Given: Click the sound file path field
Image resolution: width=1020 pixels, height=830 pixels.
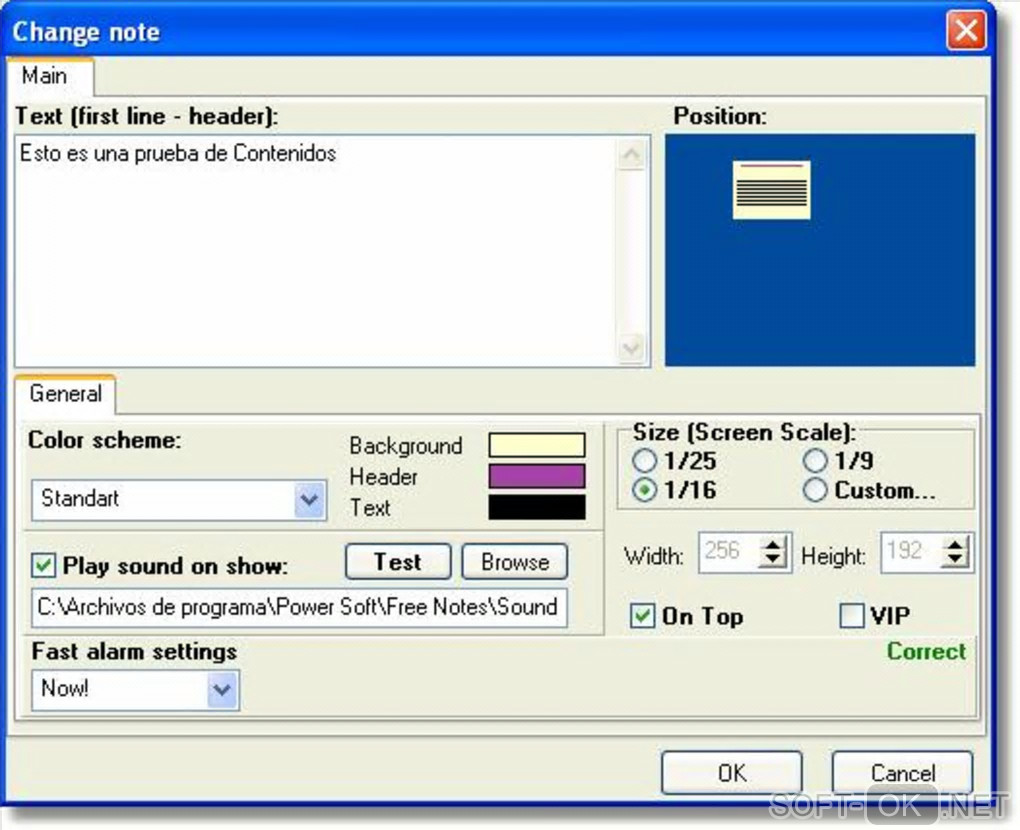Looking at the screenshot, I should coord(299,608).
